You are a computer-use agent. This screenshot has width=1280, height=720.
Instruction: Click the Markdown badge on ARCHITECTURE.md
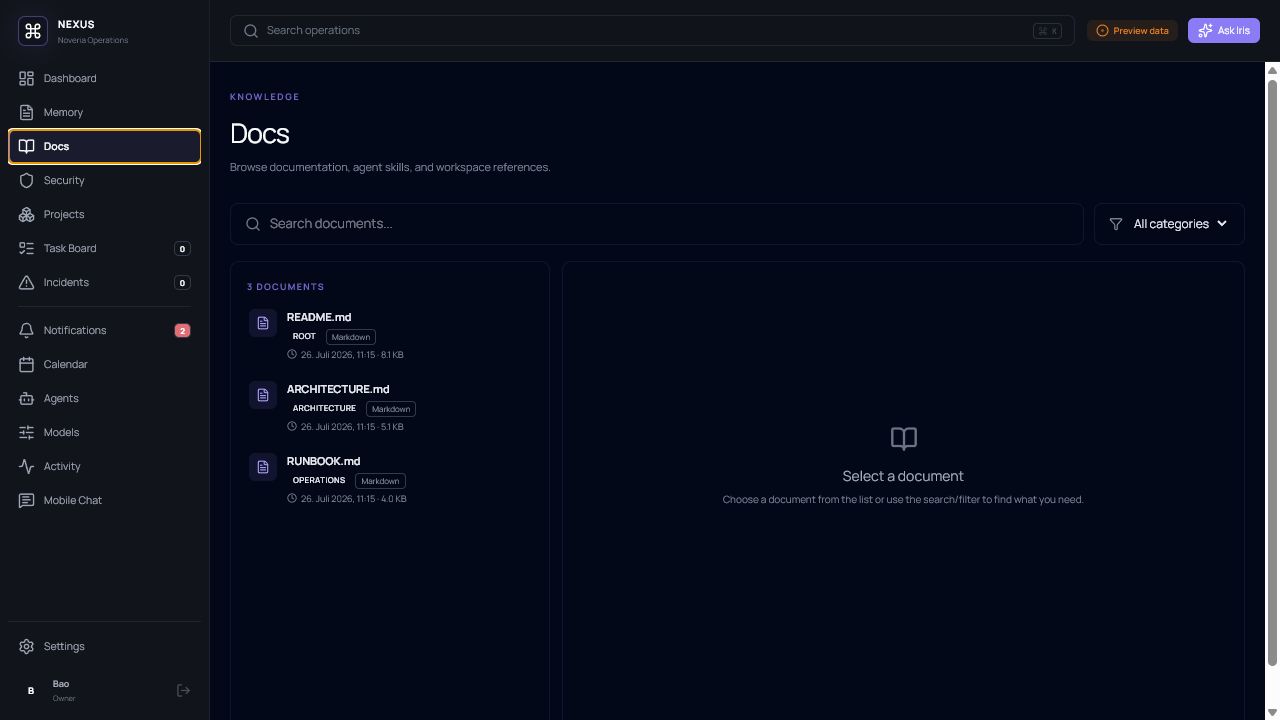[391, 409]
